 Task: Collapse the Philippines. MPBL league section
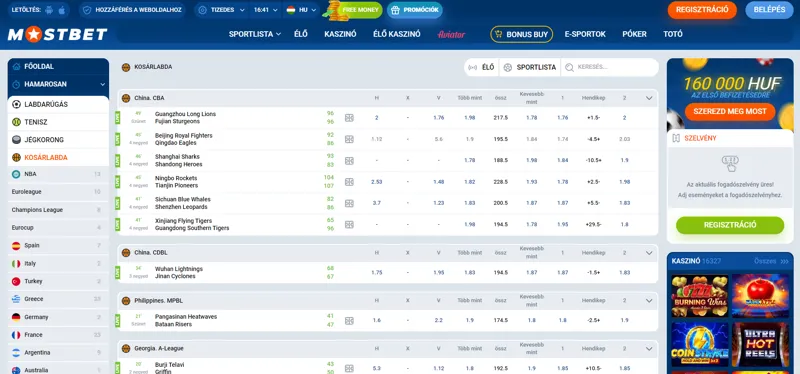click(649, 301)
